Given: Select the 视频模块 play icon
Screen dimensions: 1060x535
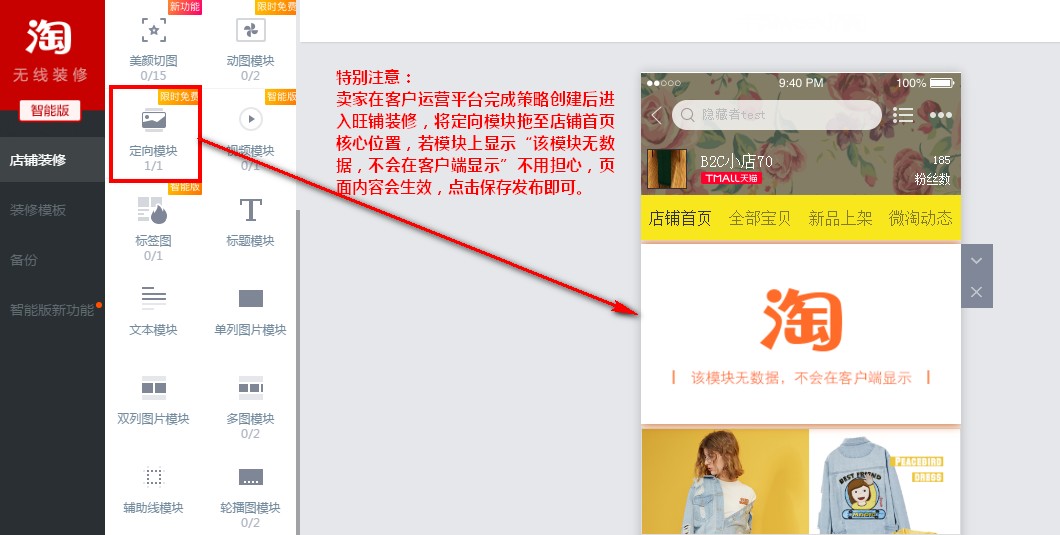Looking at the screenshot, I should point(251,119).
